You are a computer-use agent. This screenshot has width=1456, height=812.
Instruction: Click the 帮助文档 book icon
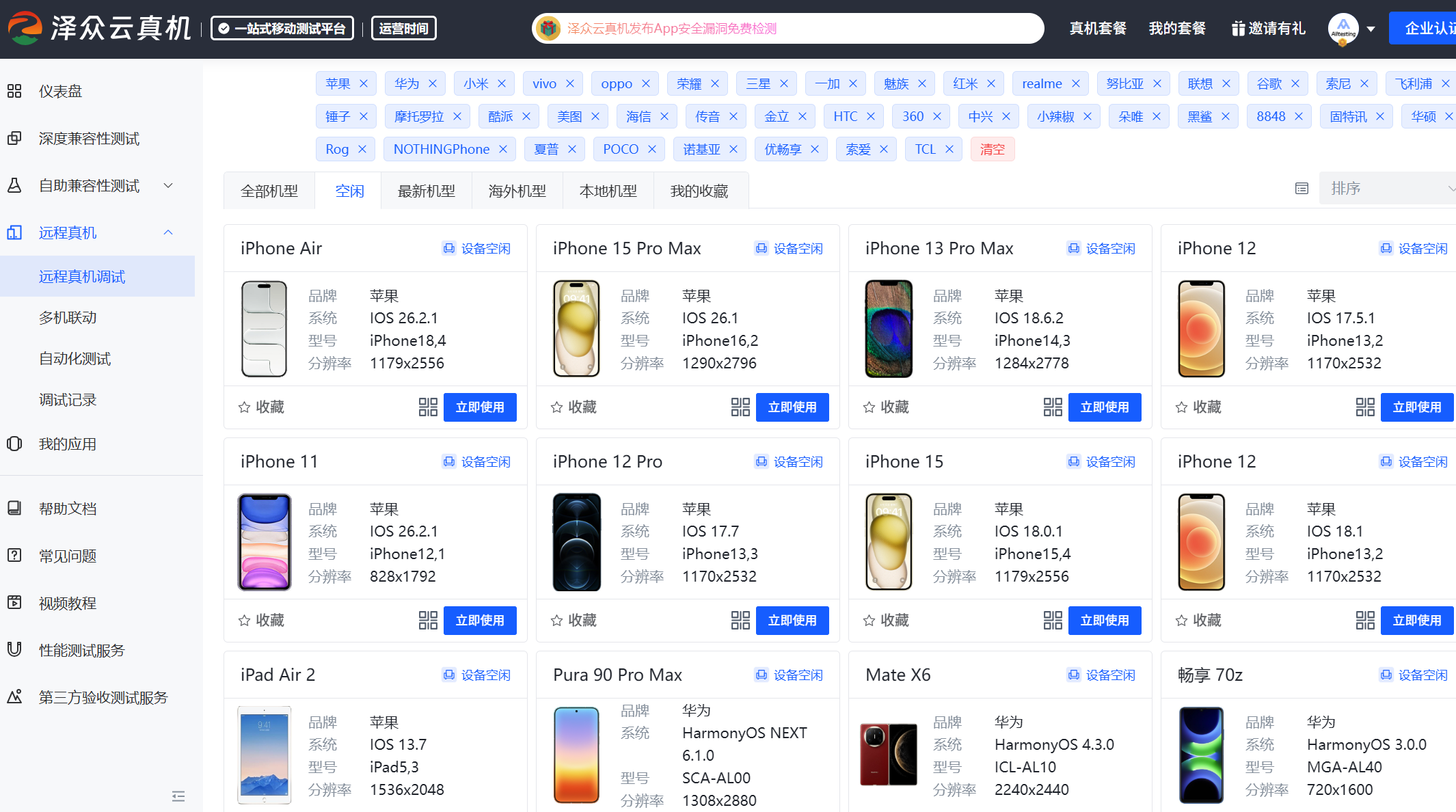(x=14, y=508)
